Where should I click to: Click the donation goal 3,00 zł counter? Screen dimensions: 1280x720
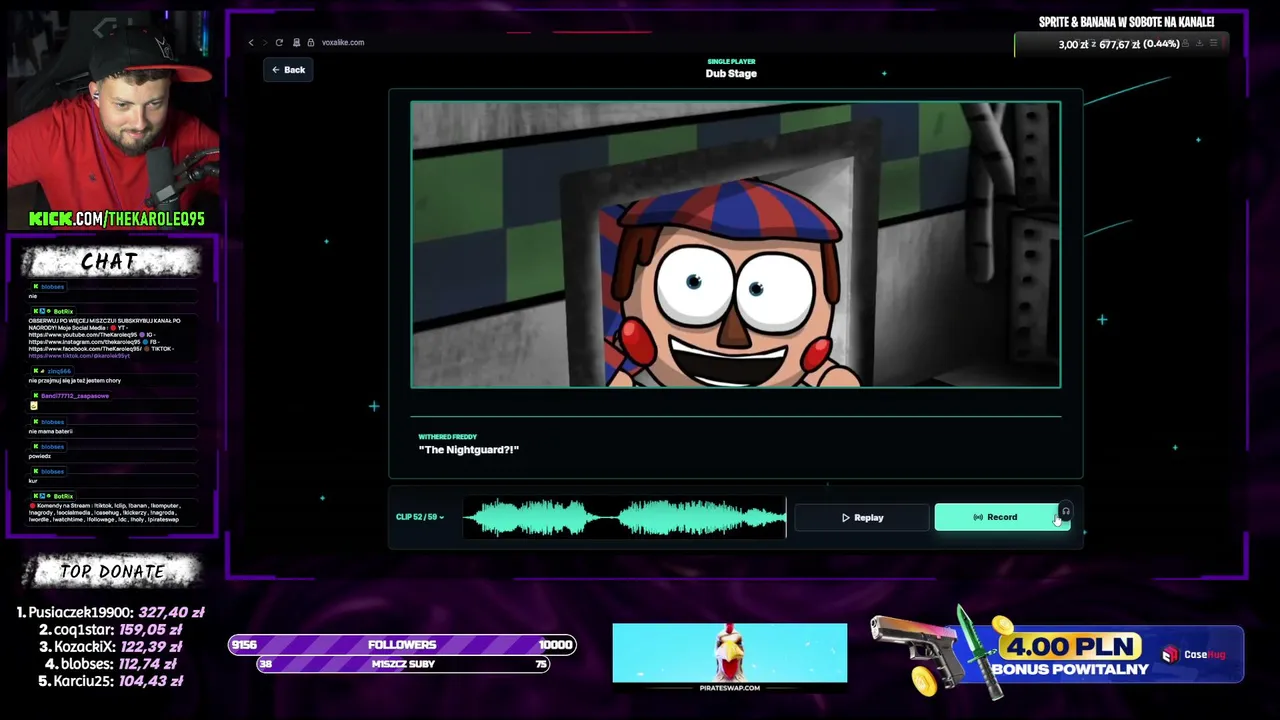coord(1120,44)
